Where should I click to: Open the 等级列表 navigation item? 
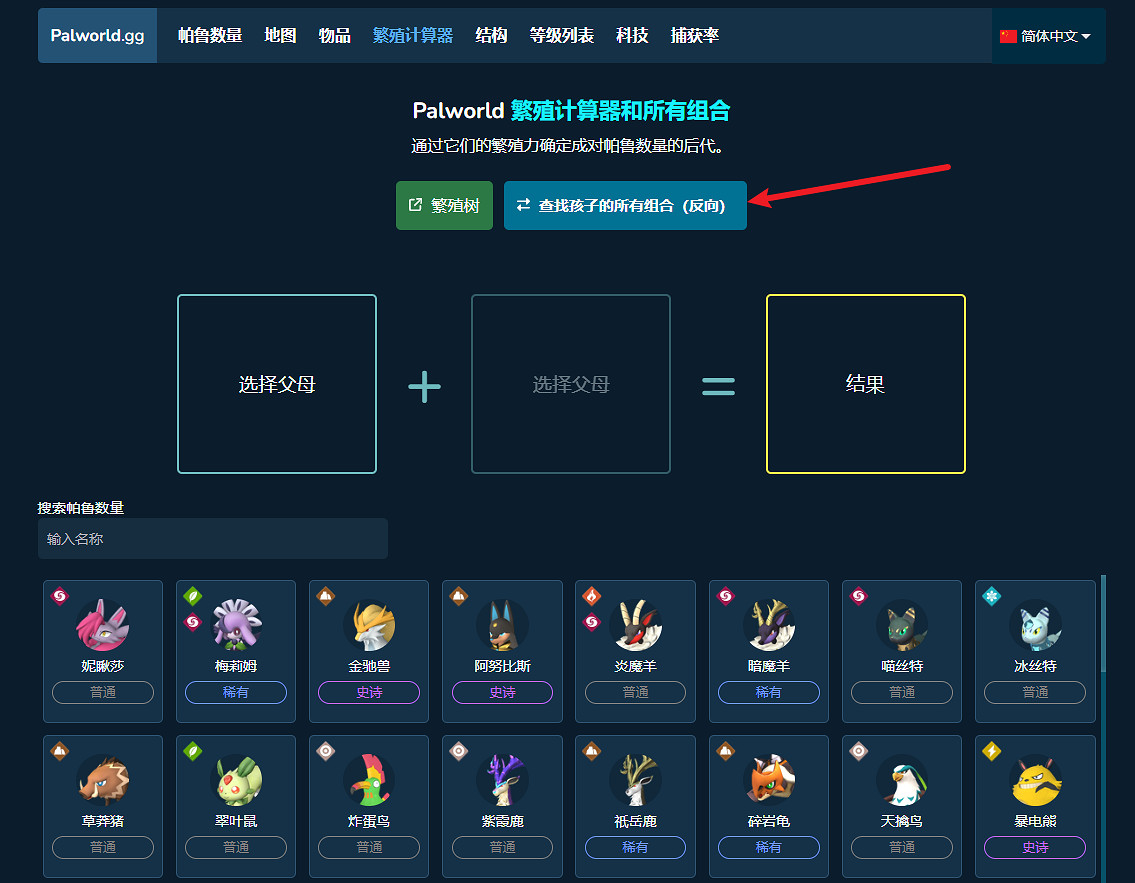(x=562, y=35)
